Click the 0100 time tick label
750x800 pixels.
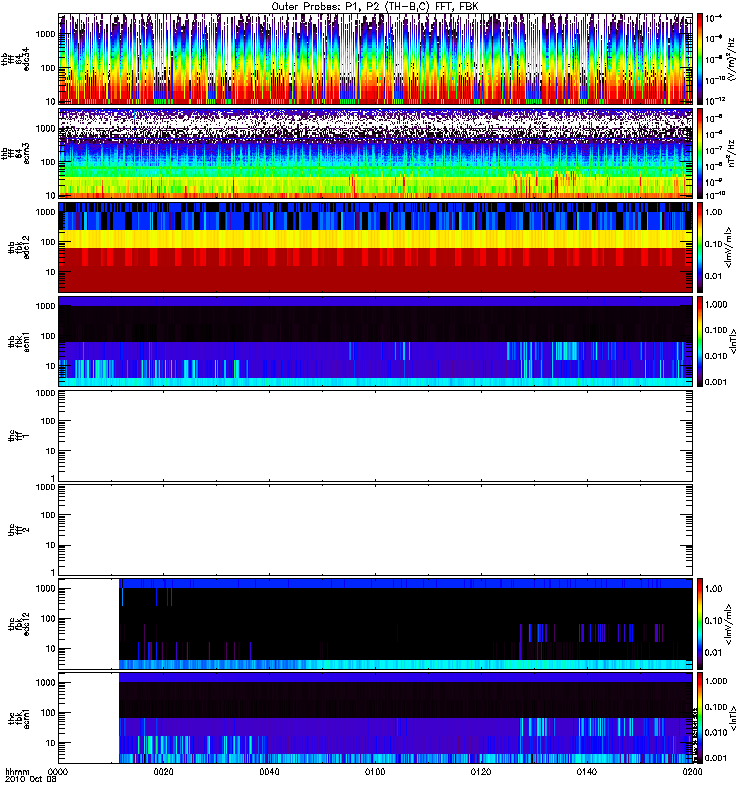(375, 771)
